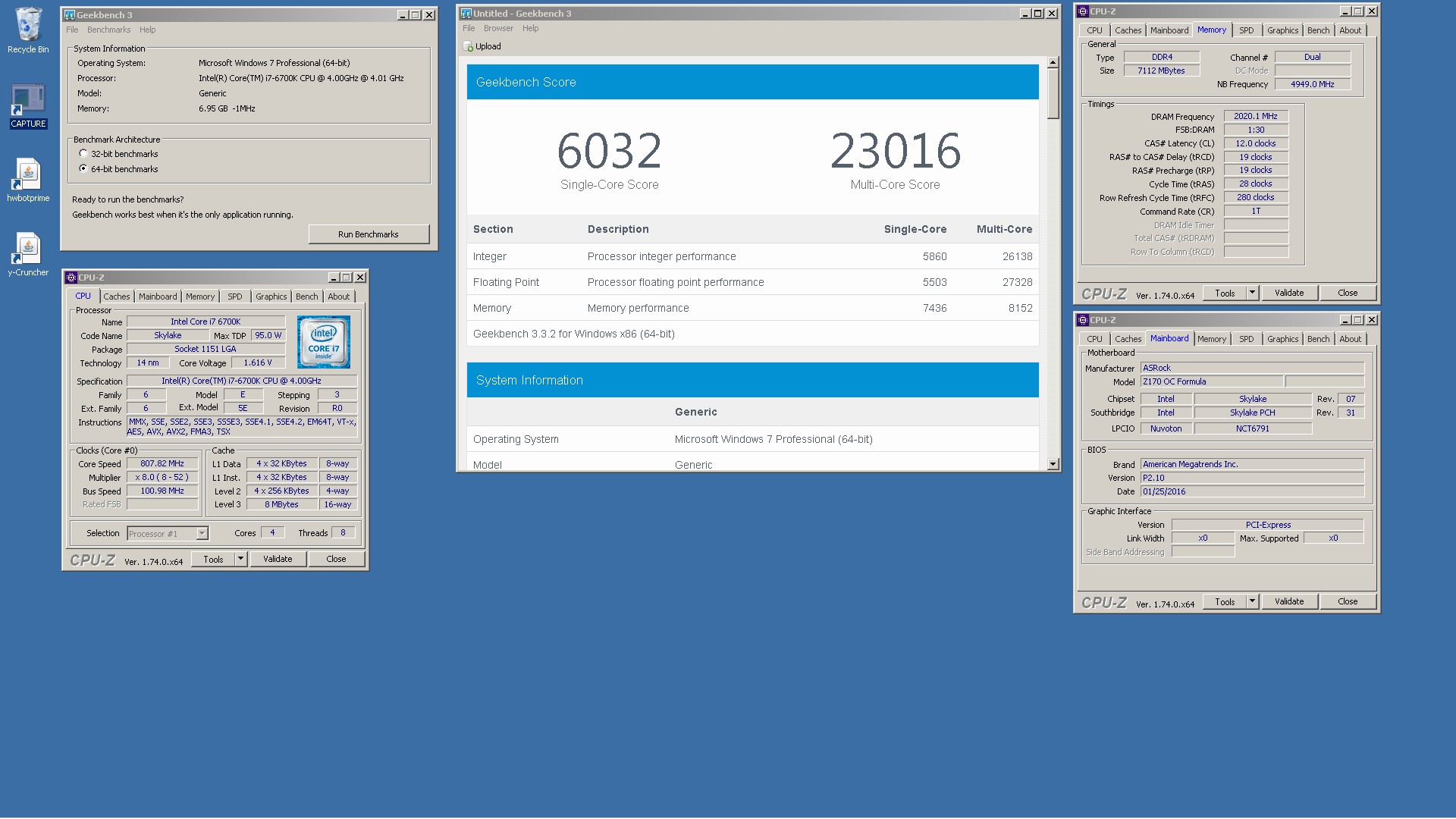Click Validate in CPU-Z Mainboard window
1456x819 pixels.
pos(1289,601)
